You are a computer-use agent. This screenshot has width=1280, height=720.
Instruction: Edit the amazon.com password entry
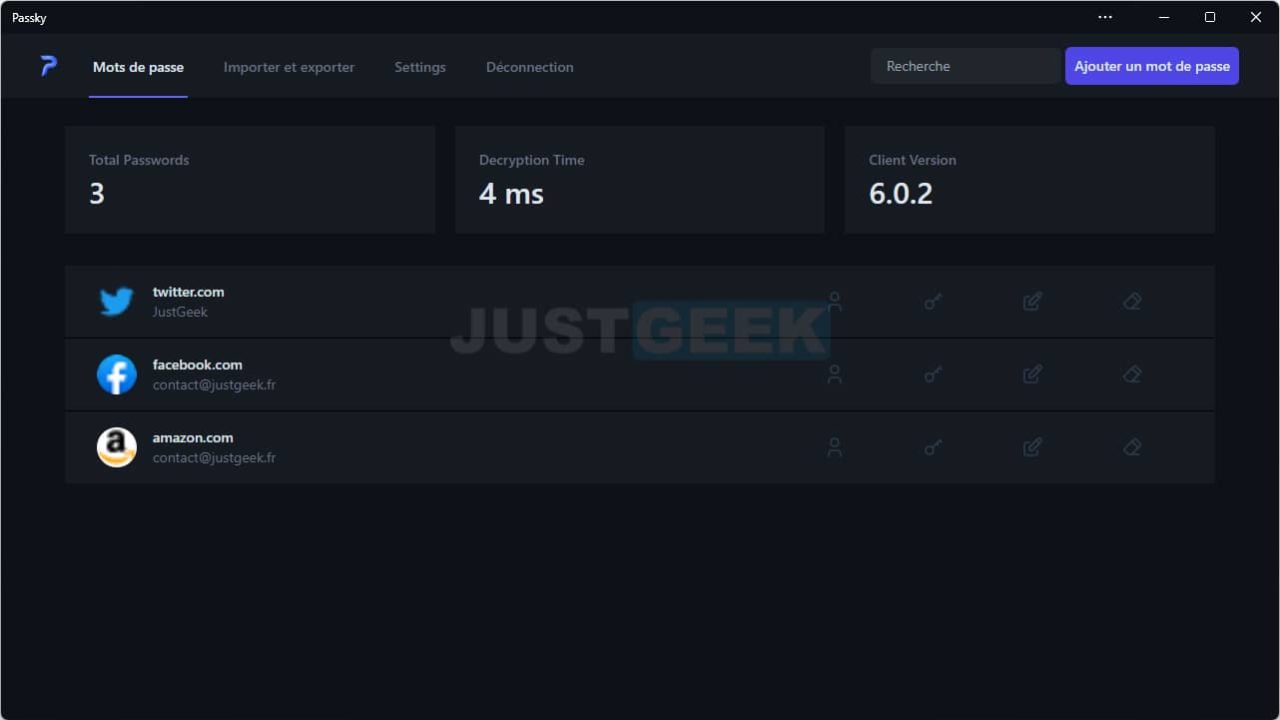point(1033,447)
